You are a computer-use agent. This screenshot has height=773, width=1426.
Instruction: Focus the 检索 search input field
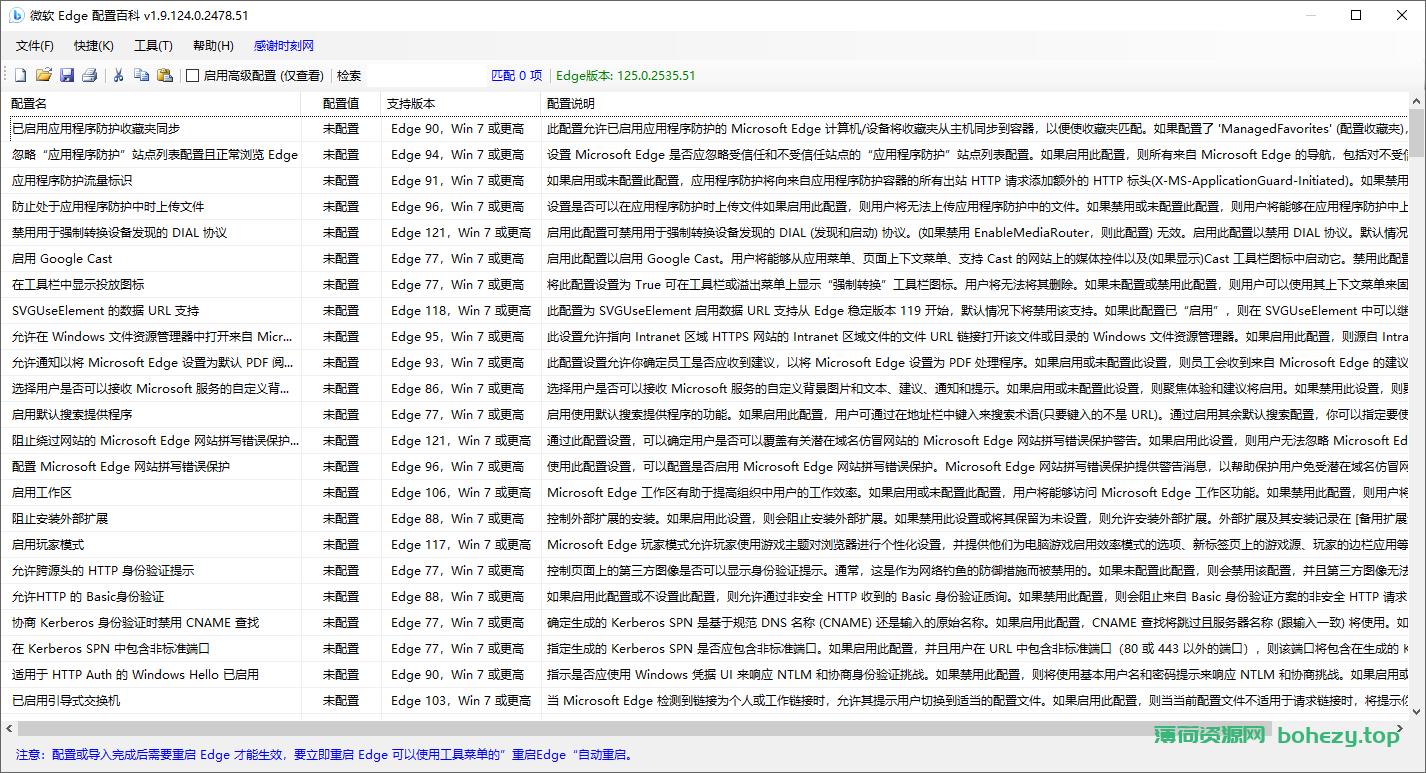[427, 75]
